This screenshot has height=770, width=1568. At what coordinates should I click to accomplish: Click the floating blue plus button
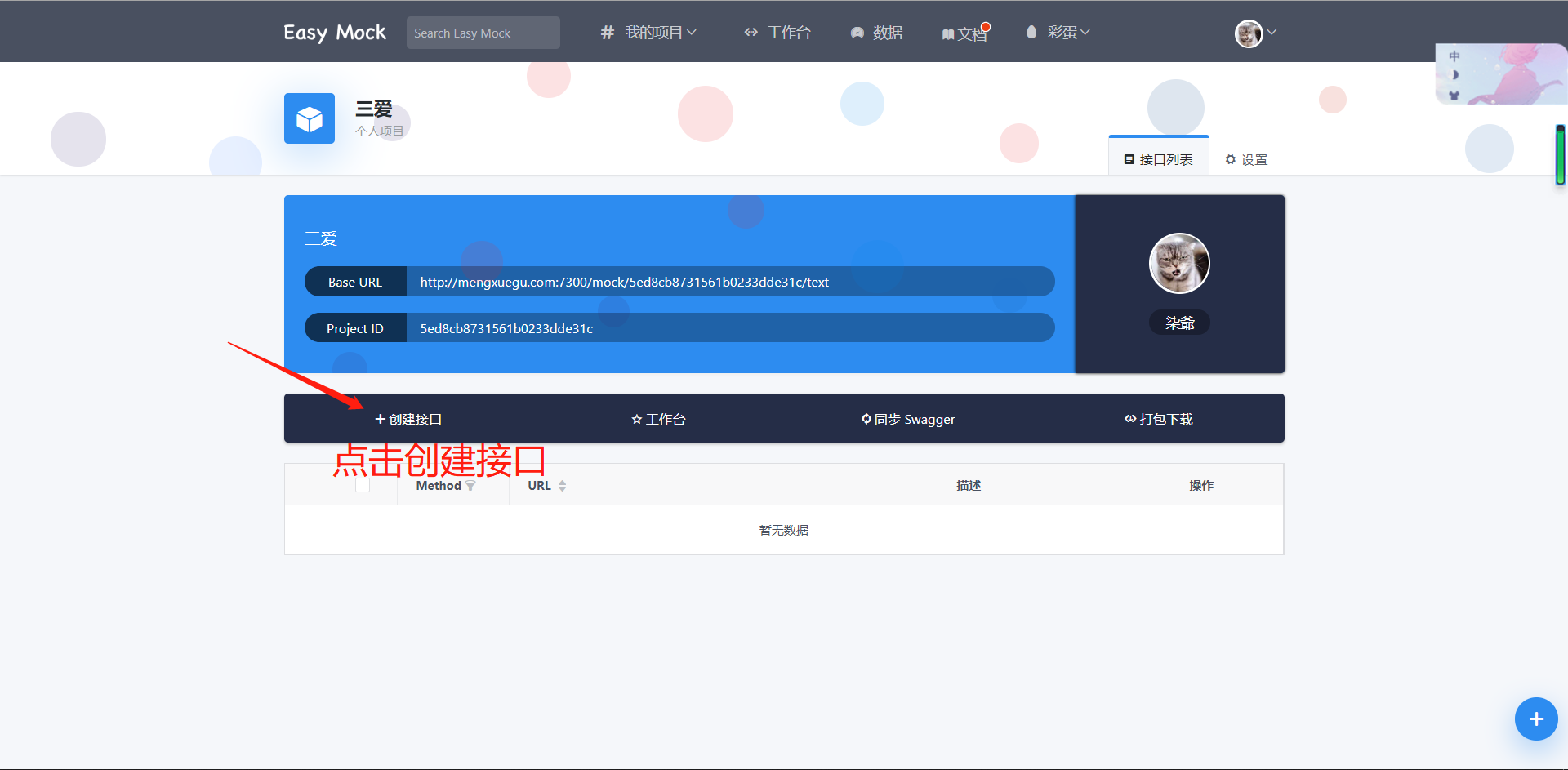[1536, 719]
